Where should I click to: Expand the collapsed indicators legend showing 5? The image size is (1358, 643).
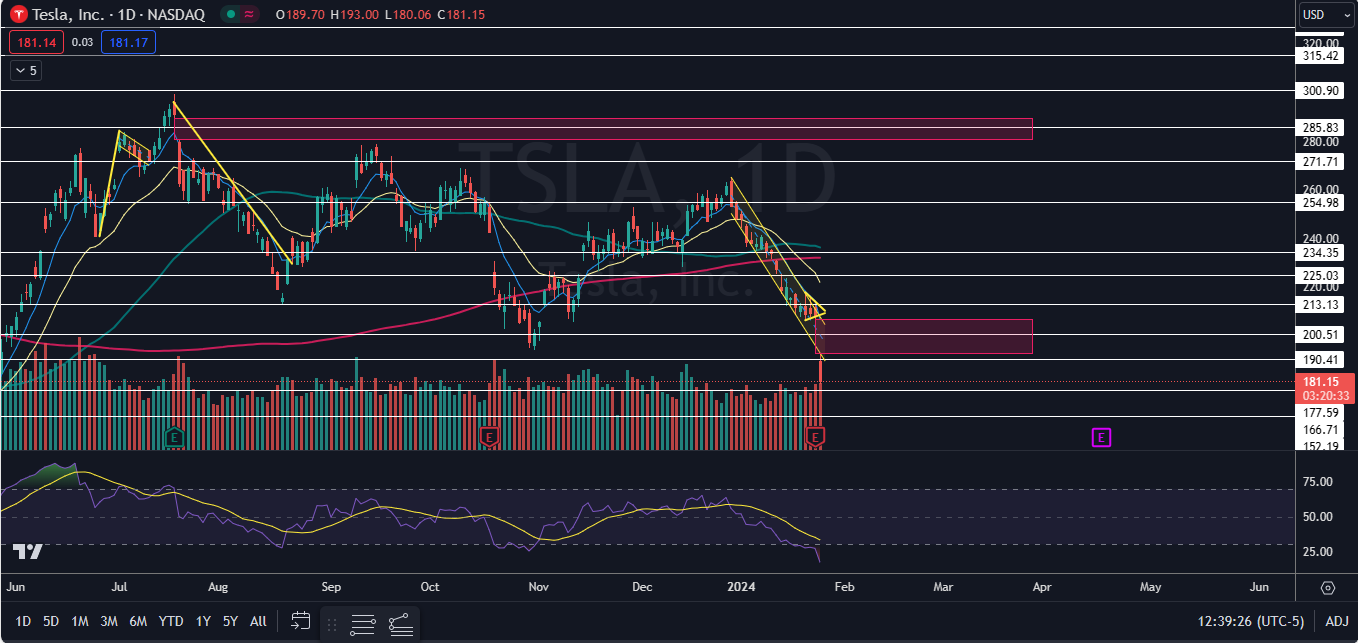coord(25,71)
